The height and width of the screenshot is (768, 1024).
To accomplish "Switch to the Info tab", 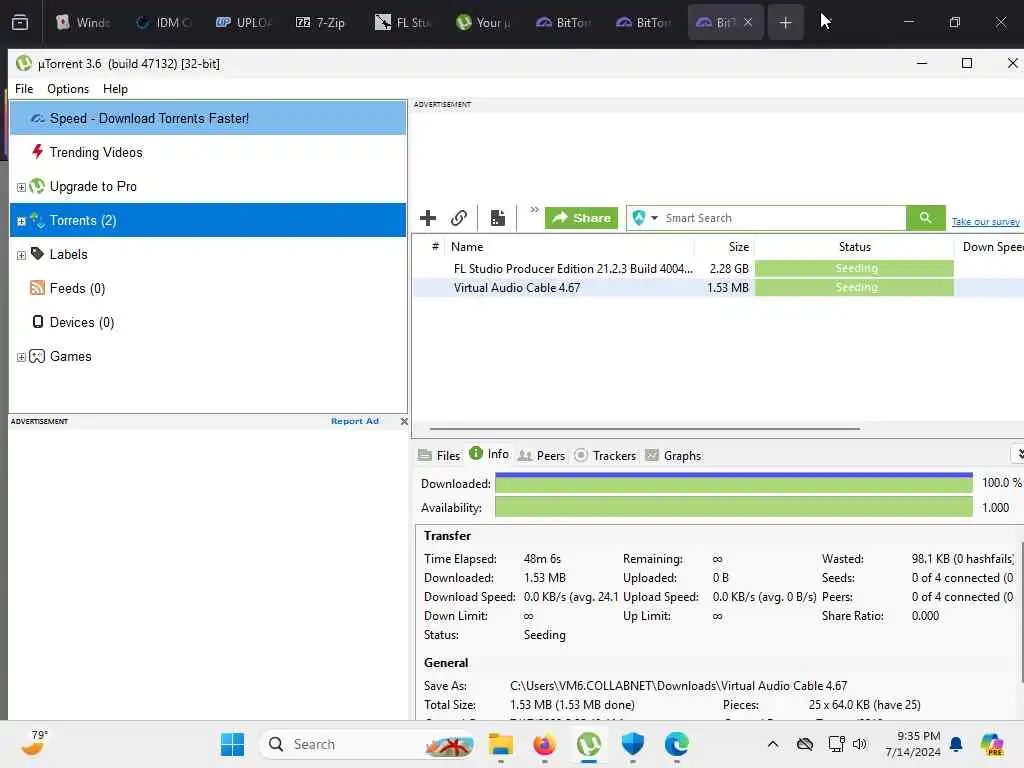I will tap(489, 454).
